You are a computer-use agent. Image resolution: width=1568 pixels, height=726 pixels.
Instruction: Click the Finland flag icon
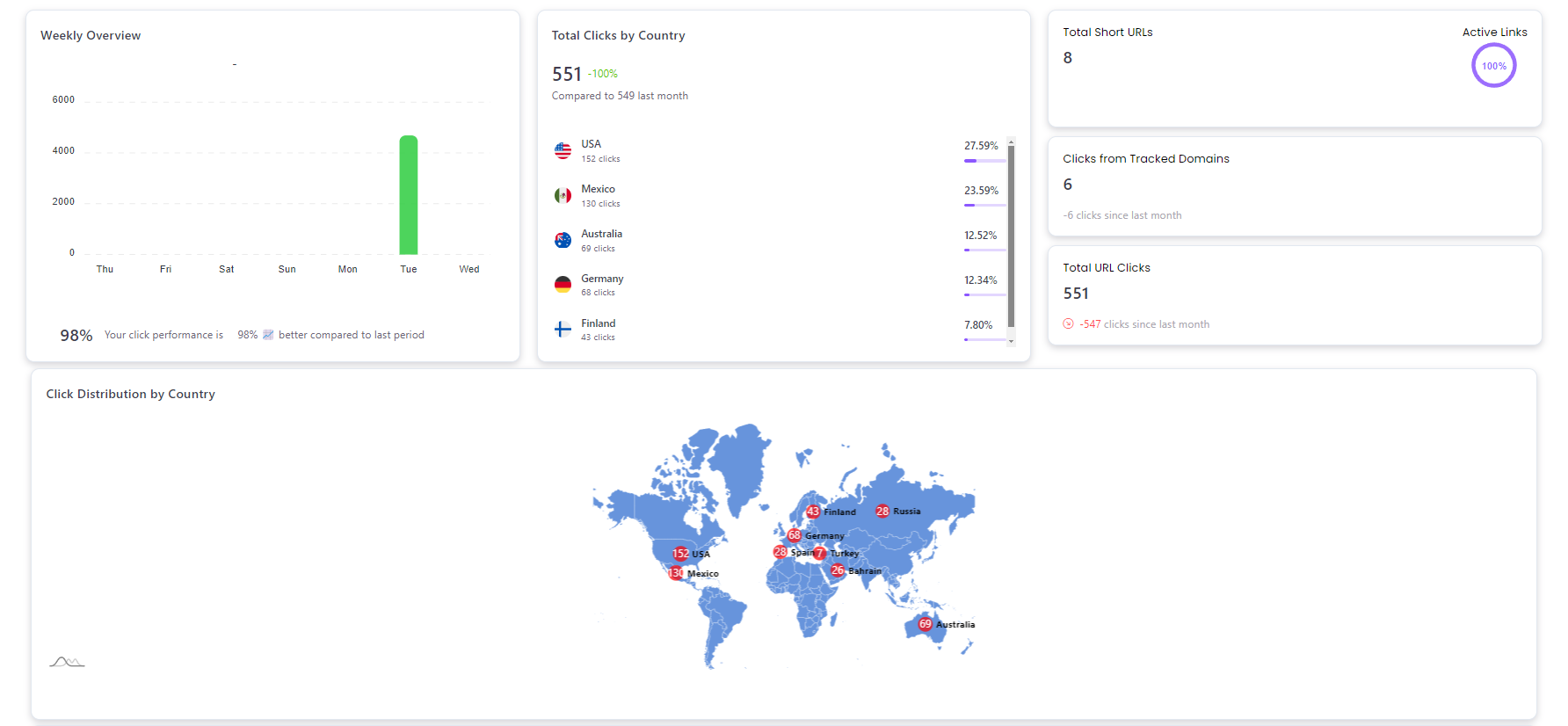563,330
